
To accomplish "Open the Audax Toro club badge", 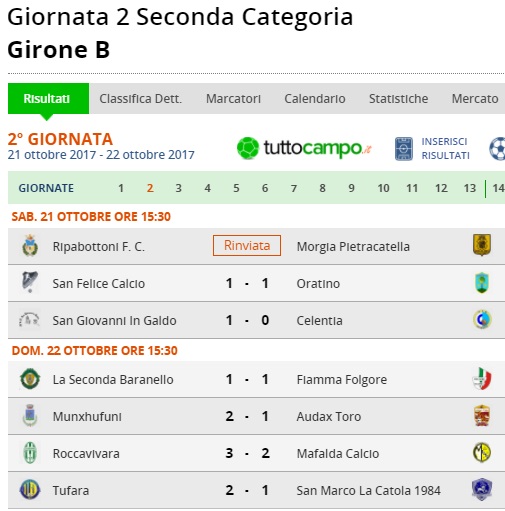I will (482, 416).
